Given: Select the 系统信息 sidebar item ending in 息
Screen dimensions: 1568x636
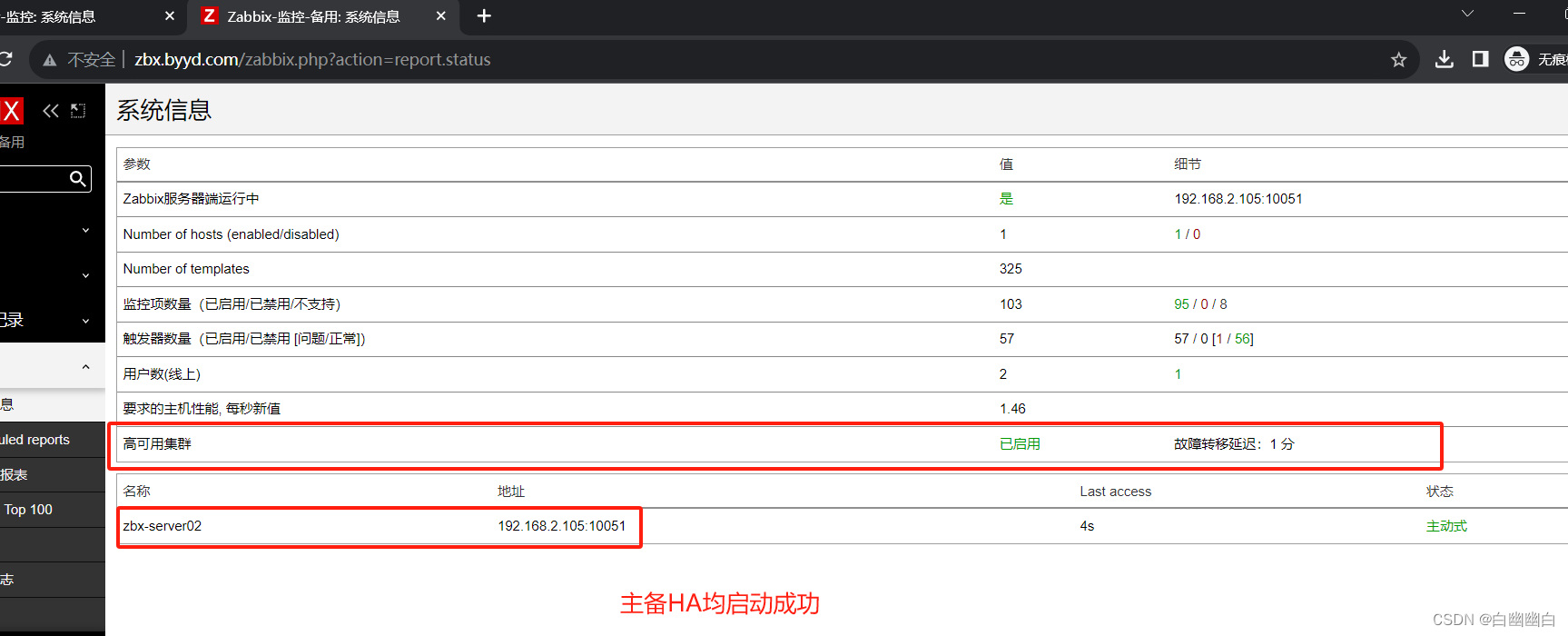Looking at the screenshot, I should click(53, 404).
